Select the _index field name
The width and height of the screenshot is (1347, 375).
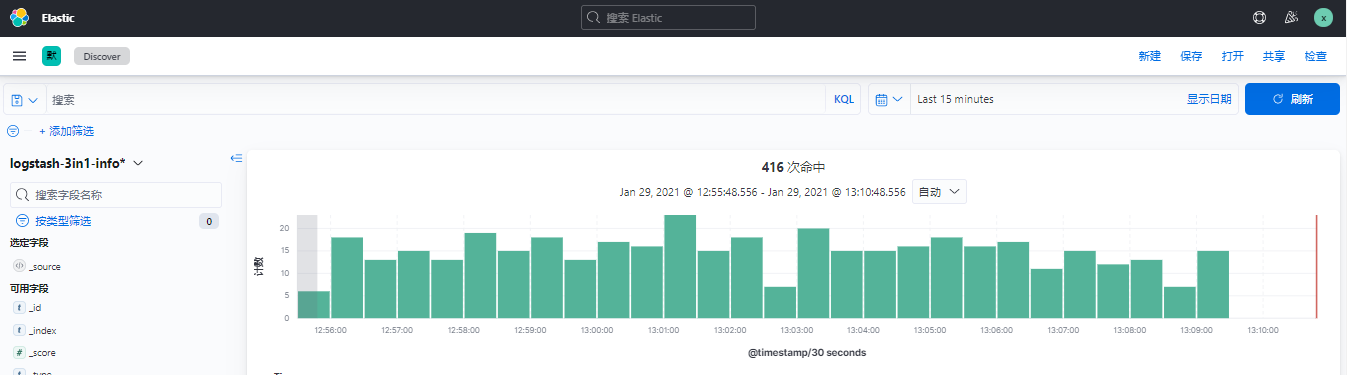click(43, 331)
